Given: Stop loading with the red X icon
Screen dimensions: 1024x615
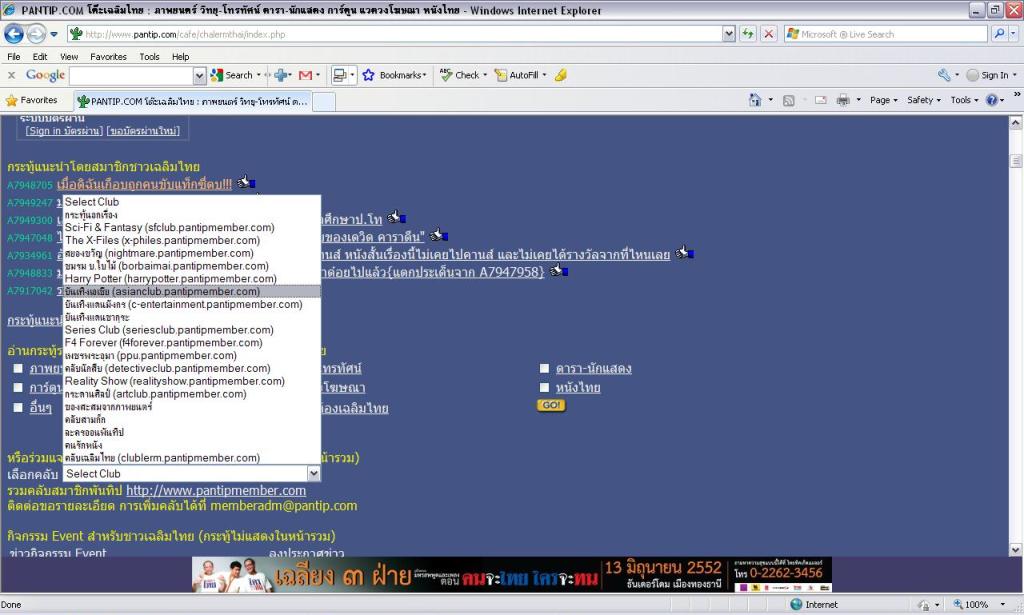Looking at the screenshot, I should [x=769, y=34].
